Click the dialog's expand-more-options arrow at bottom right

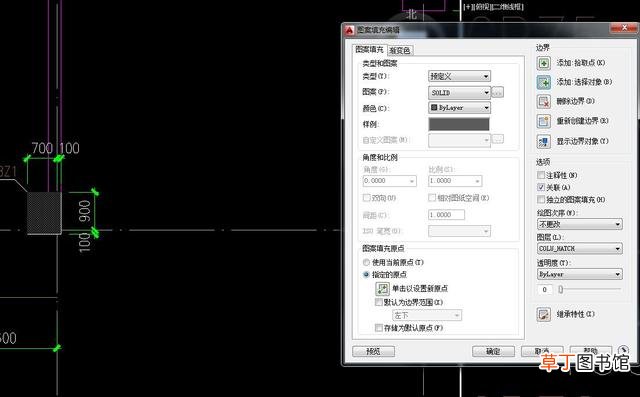[x=623, y=350]
